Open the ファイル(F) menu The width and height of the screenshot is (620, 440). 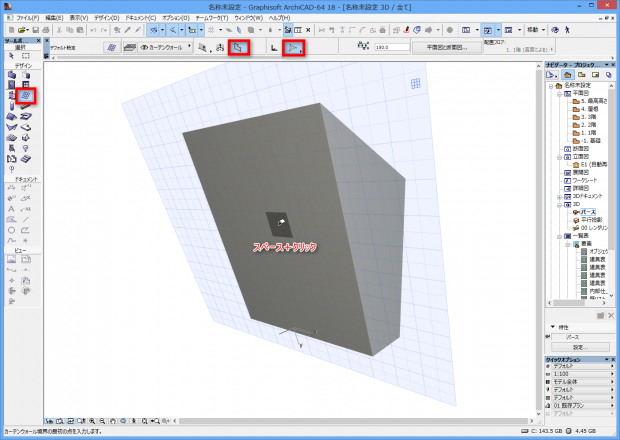[x=27, y=18]
